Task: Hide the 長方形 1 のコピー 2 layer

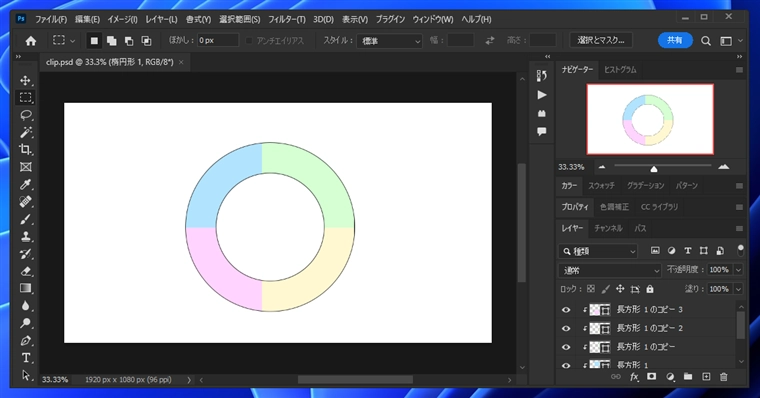Action: pyautogui.click(x=566, y=329)
